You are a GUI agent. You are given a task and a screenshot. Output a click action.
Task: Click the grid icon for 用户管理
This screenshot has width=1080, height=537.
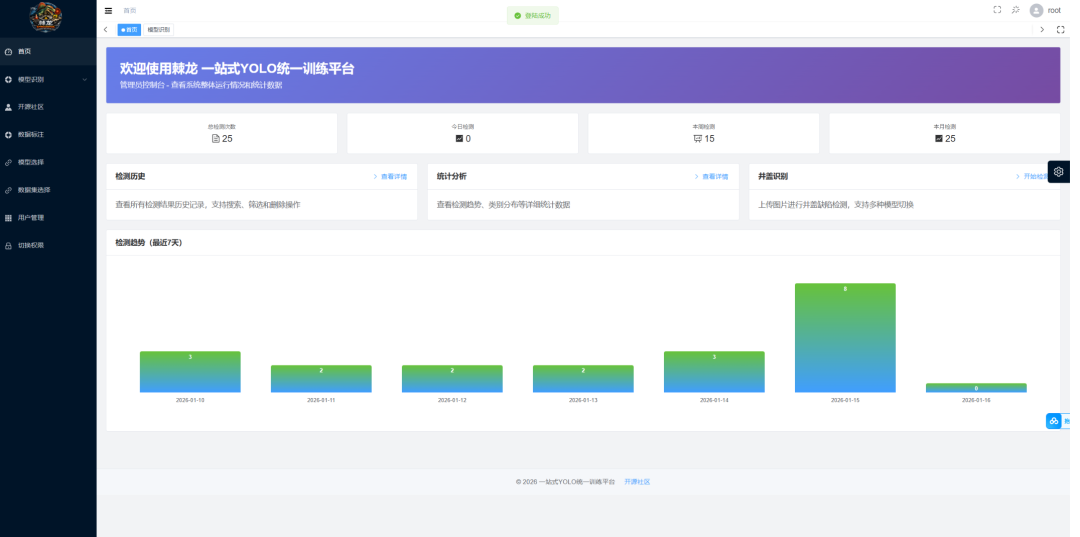pos(8,218)
